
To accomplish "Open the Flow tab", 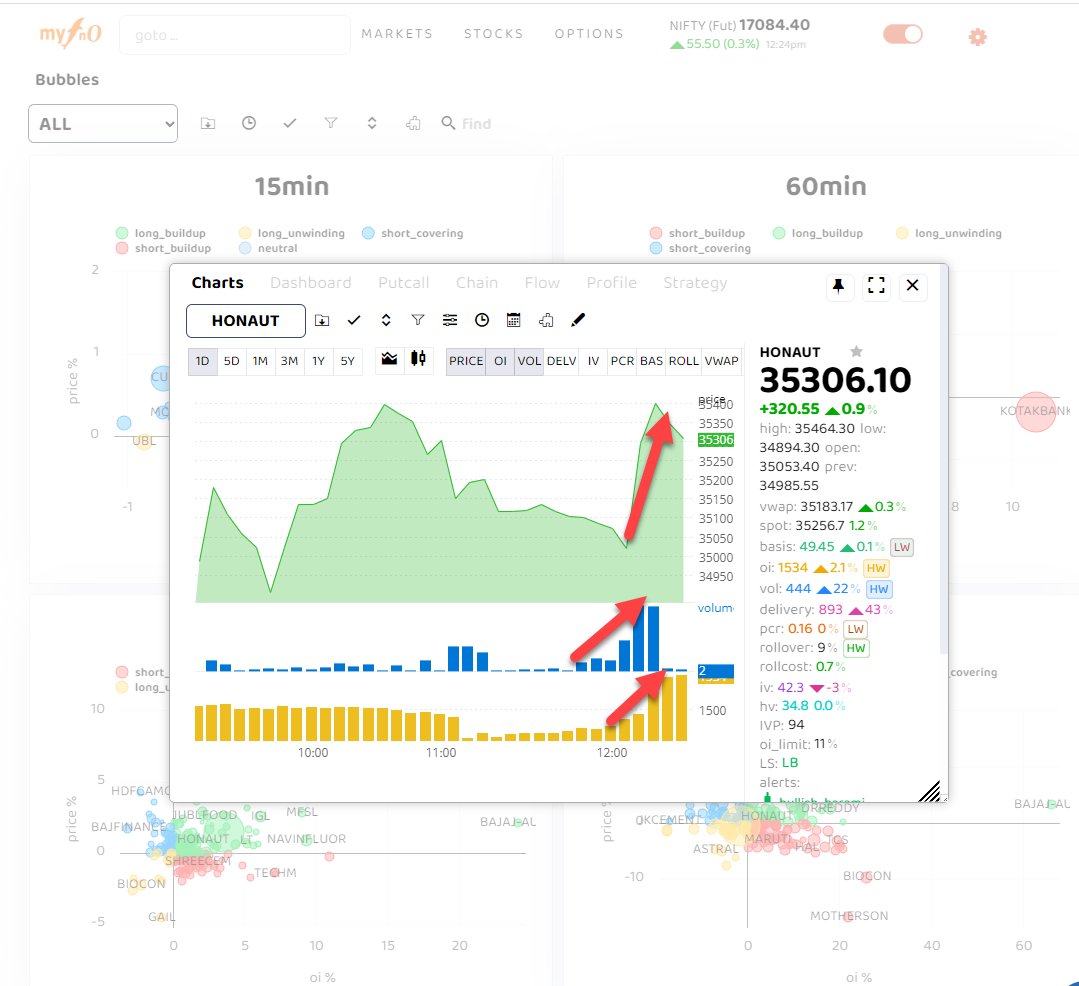I will [542, 283].
